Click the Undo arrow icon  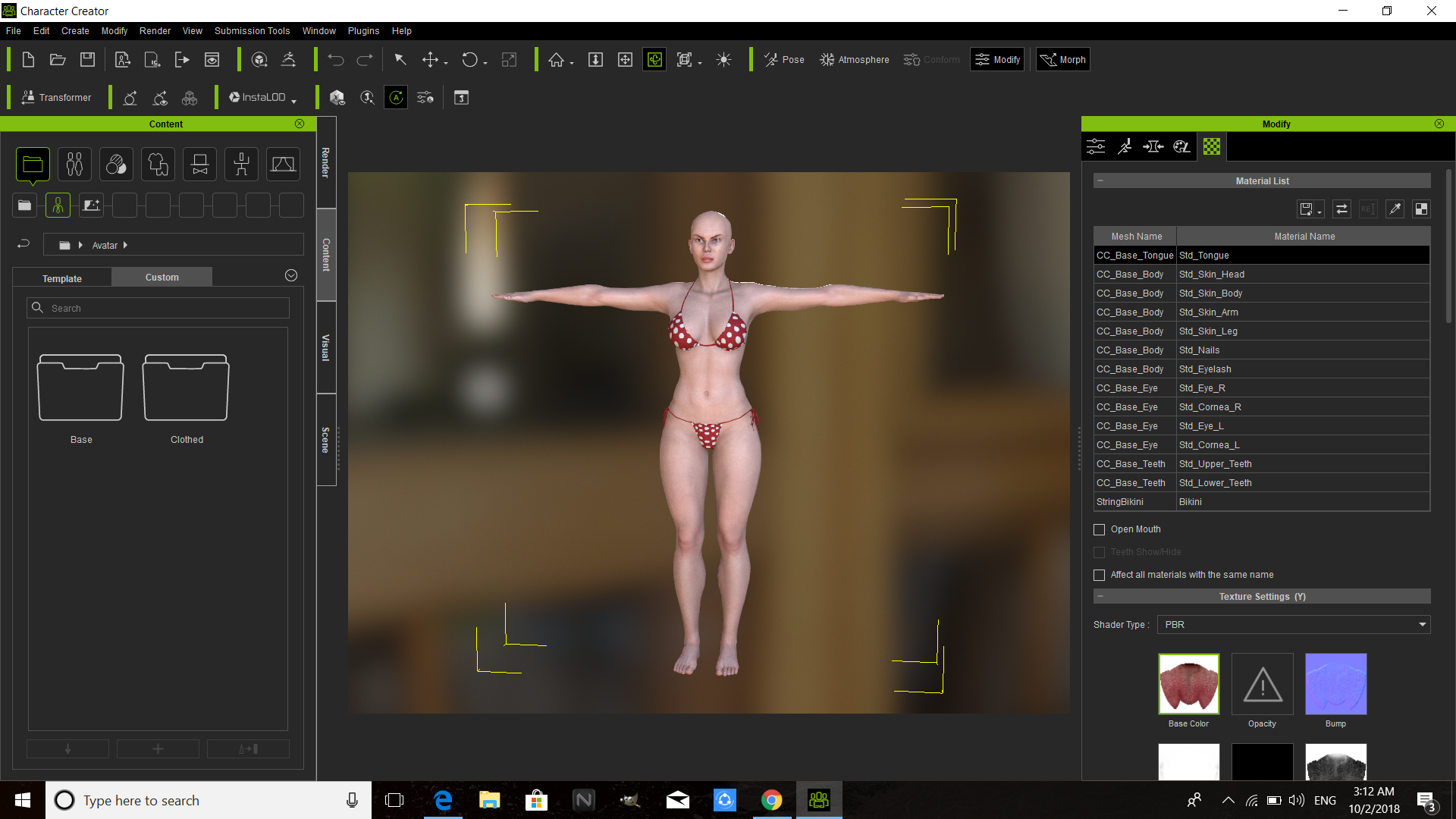(x=336, y=60)
